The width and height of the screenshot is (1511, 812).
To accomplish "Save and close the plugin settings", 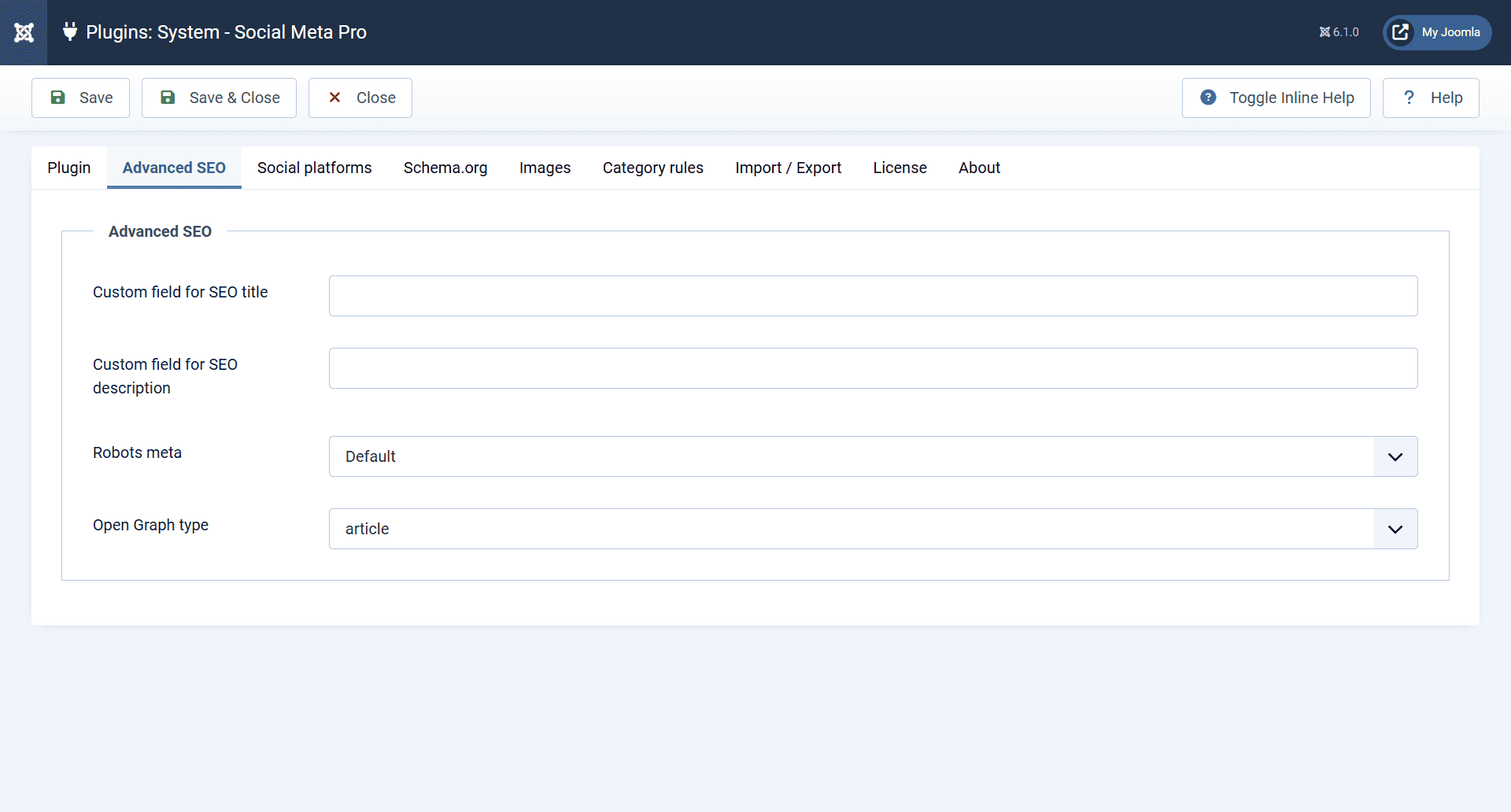I will coord(219,98).
